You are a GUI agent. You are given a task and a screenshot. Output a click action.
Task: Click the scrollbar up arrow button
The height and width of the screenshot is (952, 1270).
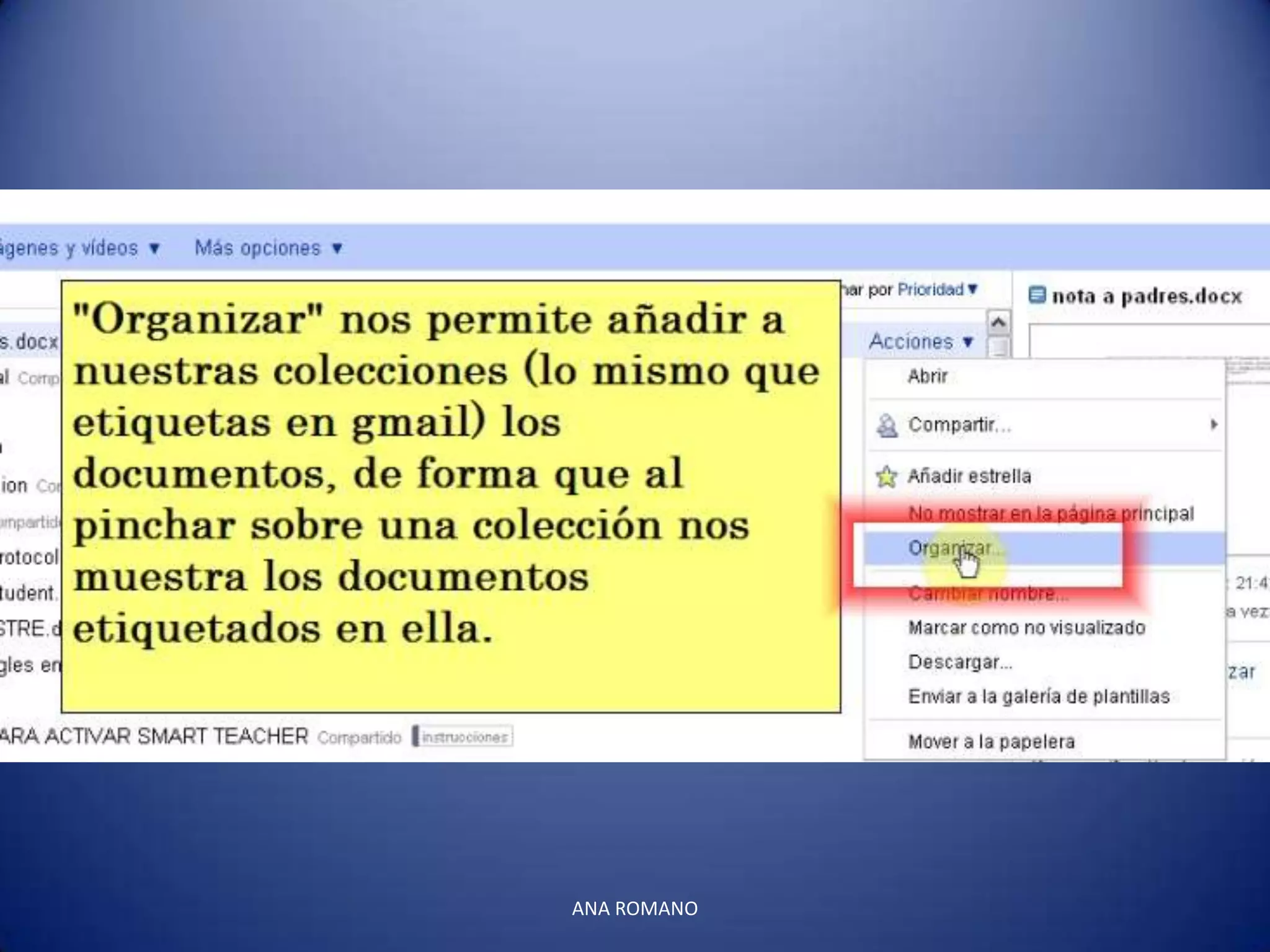coord(998,322)
